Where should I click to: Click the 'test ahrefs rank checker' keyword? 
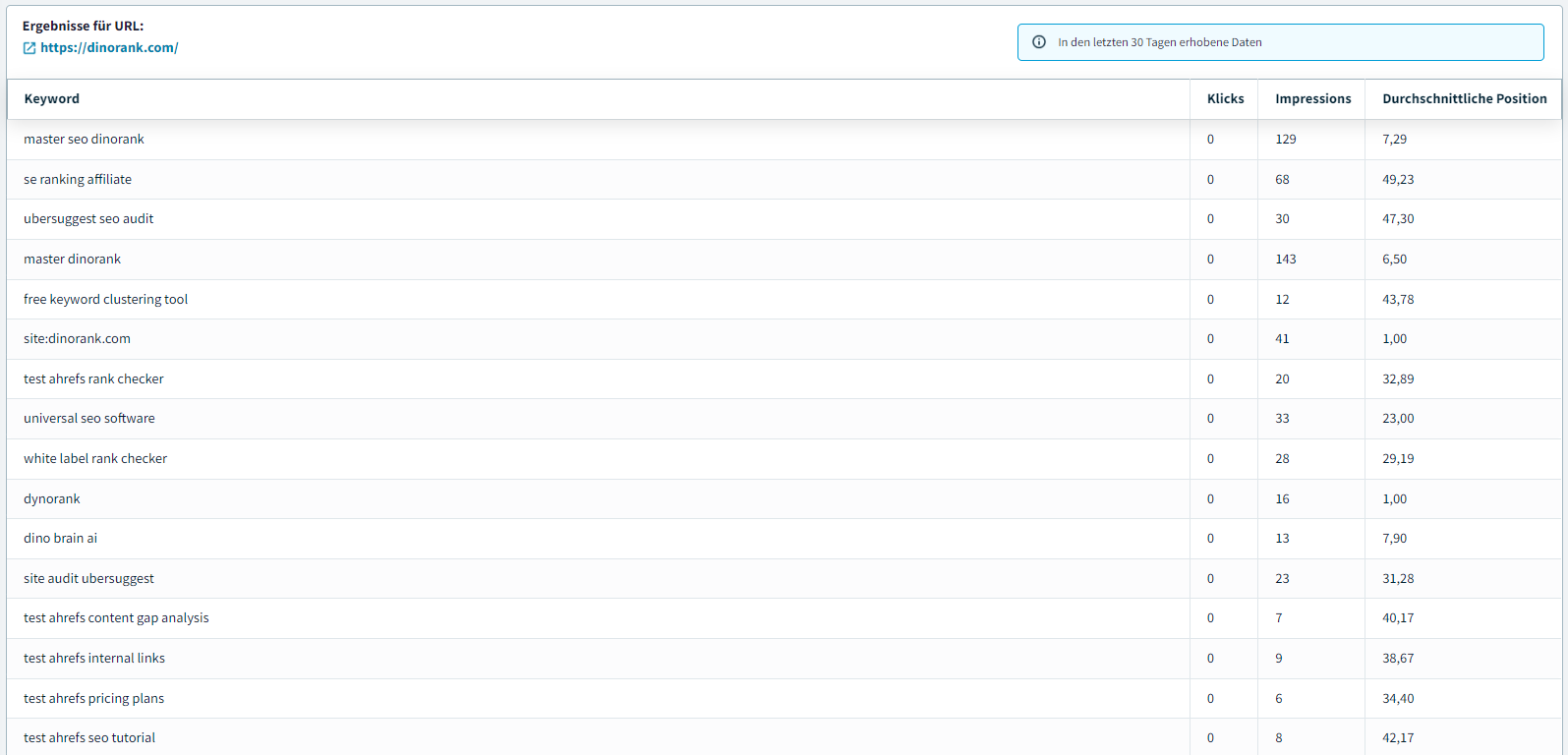pos(93,379)
